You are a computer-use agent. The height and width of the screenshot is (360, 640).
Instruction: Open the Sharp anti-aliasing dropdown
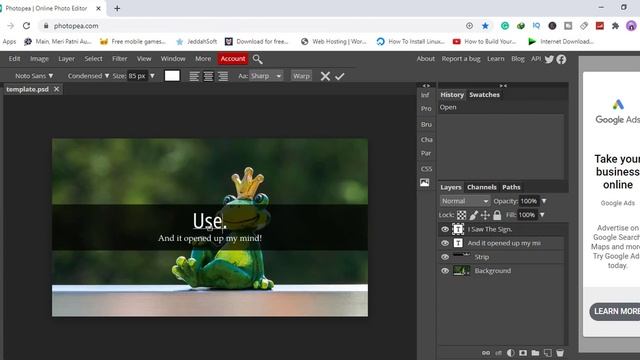point(266,76)
